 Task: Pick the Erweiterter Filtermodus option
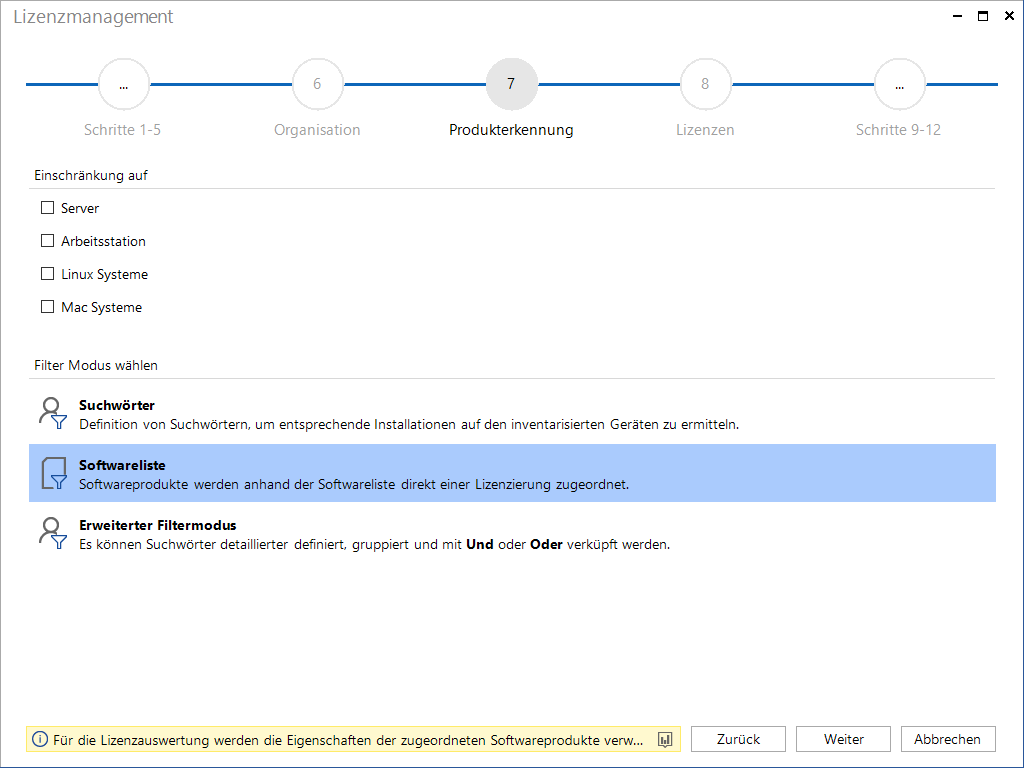[512, 534]
